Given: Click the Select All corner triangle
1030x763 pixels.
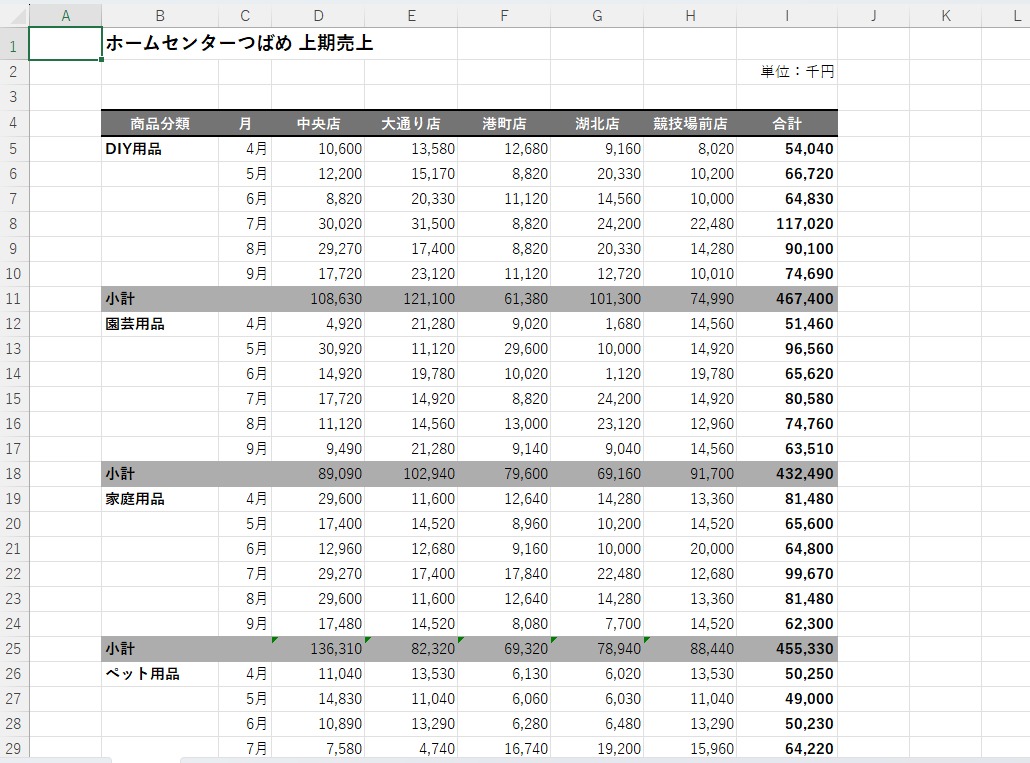Looking at the screenshot, I should coord(14,15).
